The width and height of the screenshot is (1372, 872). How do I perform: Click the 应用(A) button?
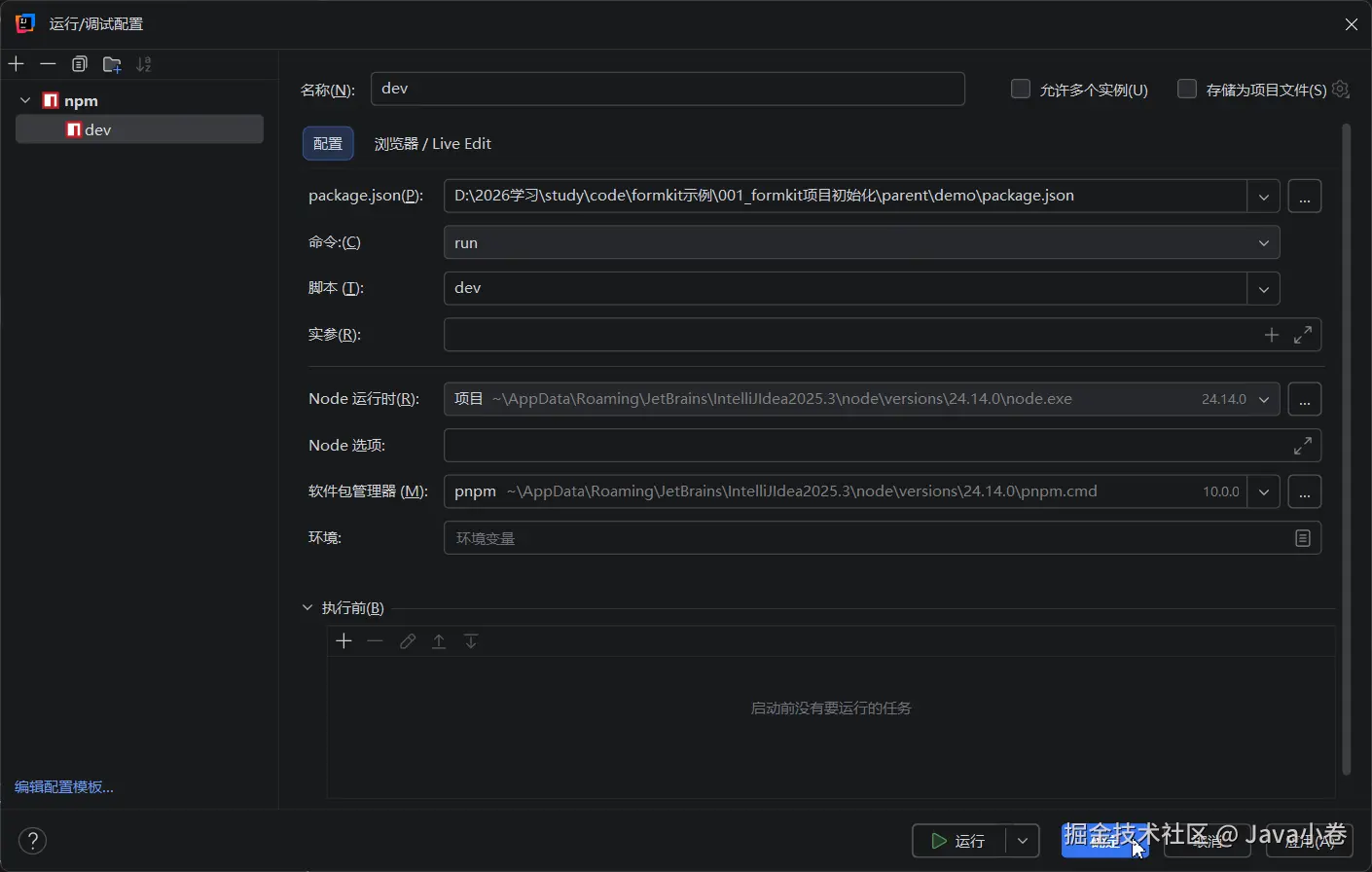tap(1310, 841)
